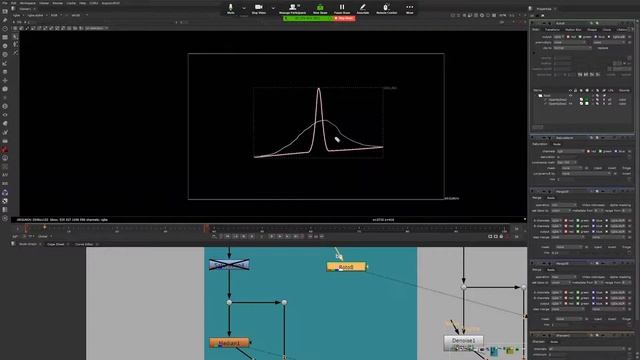
Task: Open Transform tab in Roto properties
Action: coord(552,30)
